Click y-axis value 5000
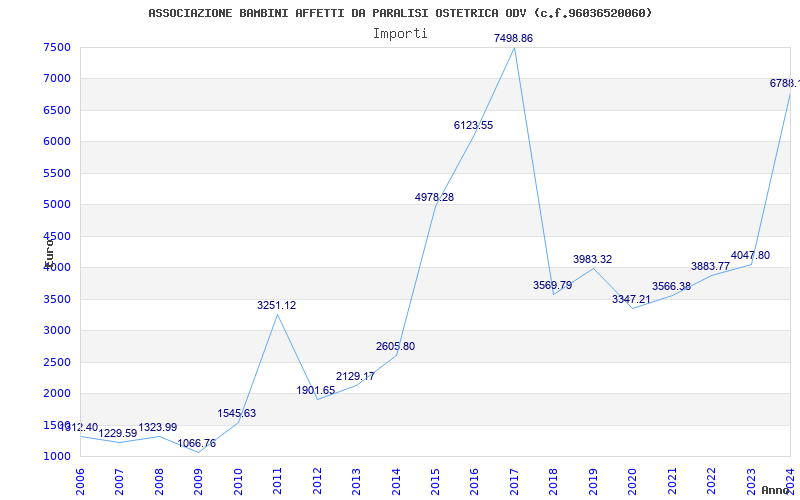 coord(57,205)
